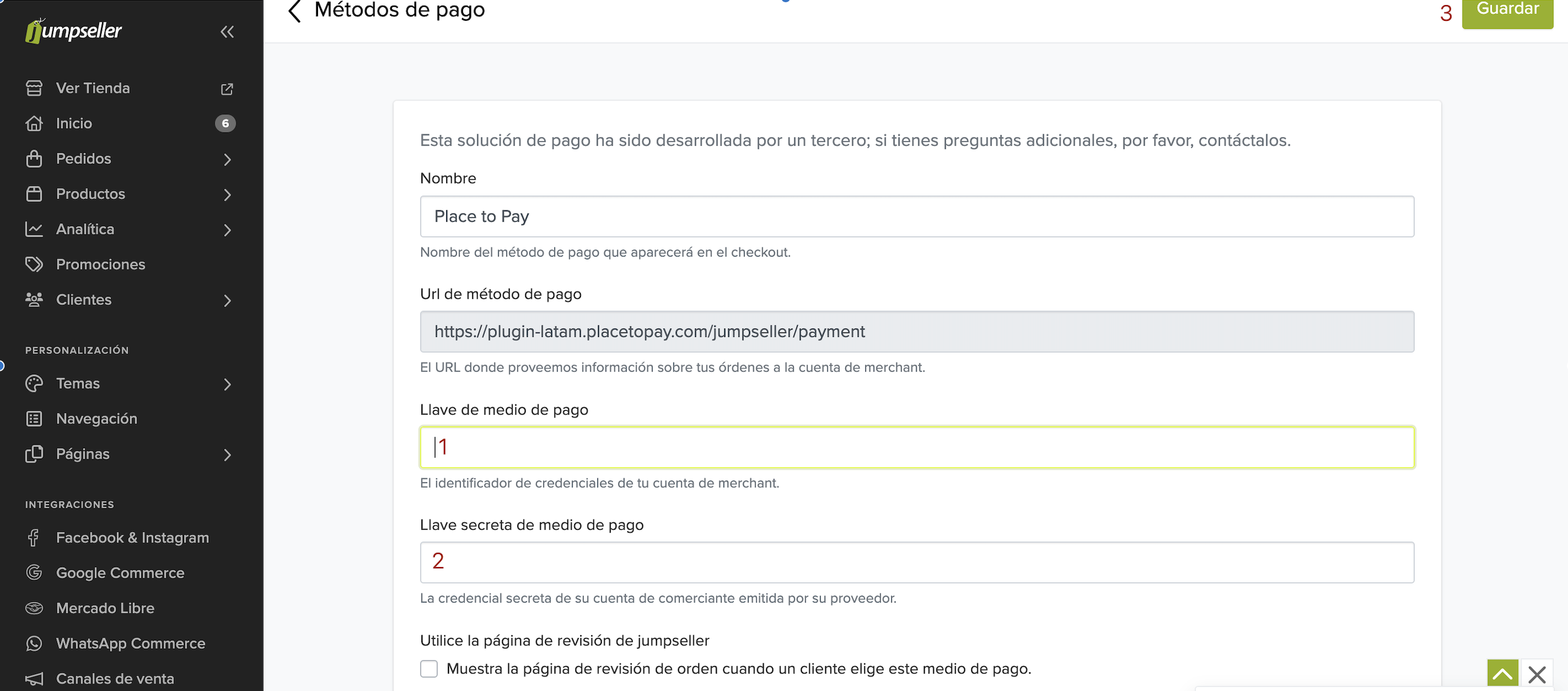1568x691 pixels.
Task: Click the Jumpseller logo
Action: click(74, 30)
